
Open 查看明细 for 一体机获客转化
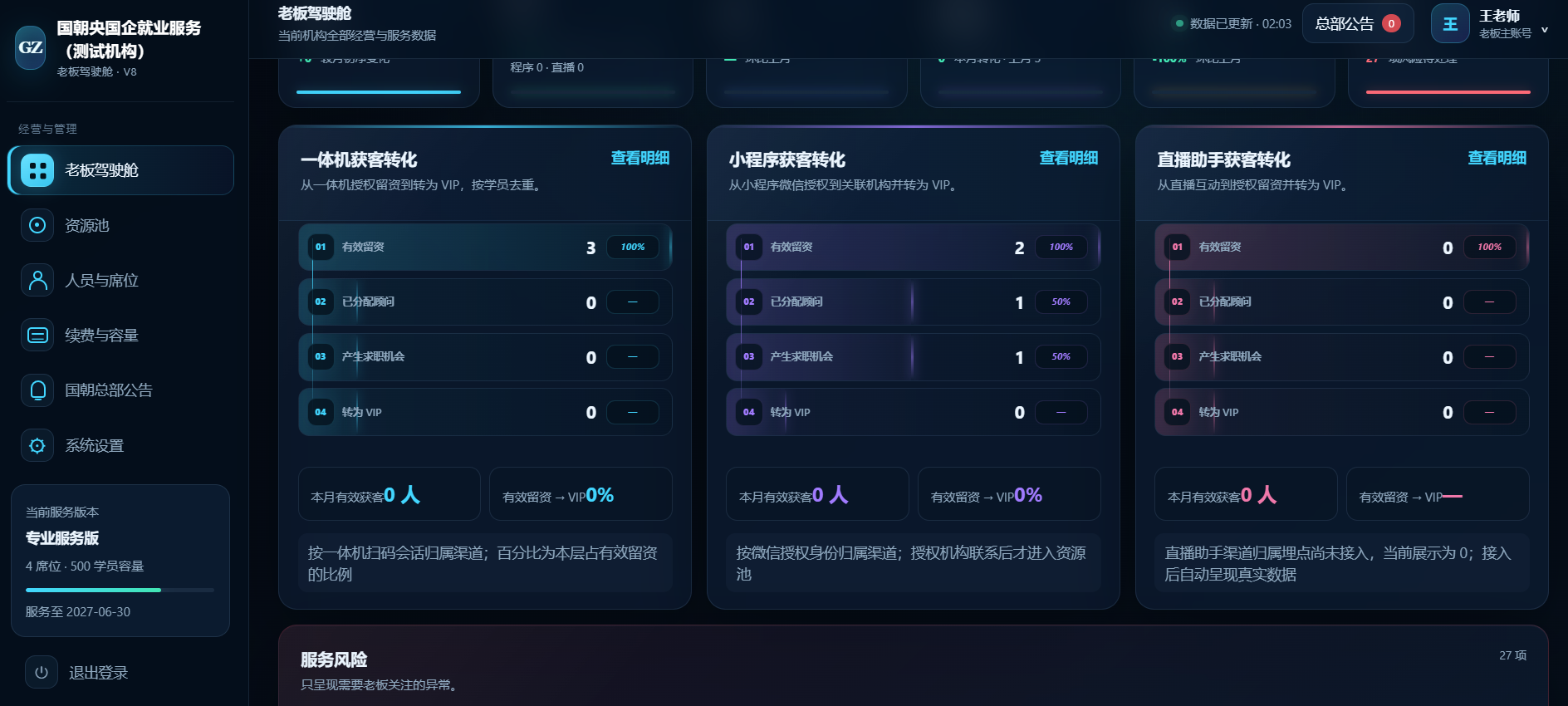tap(639, 158)
